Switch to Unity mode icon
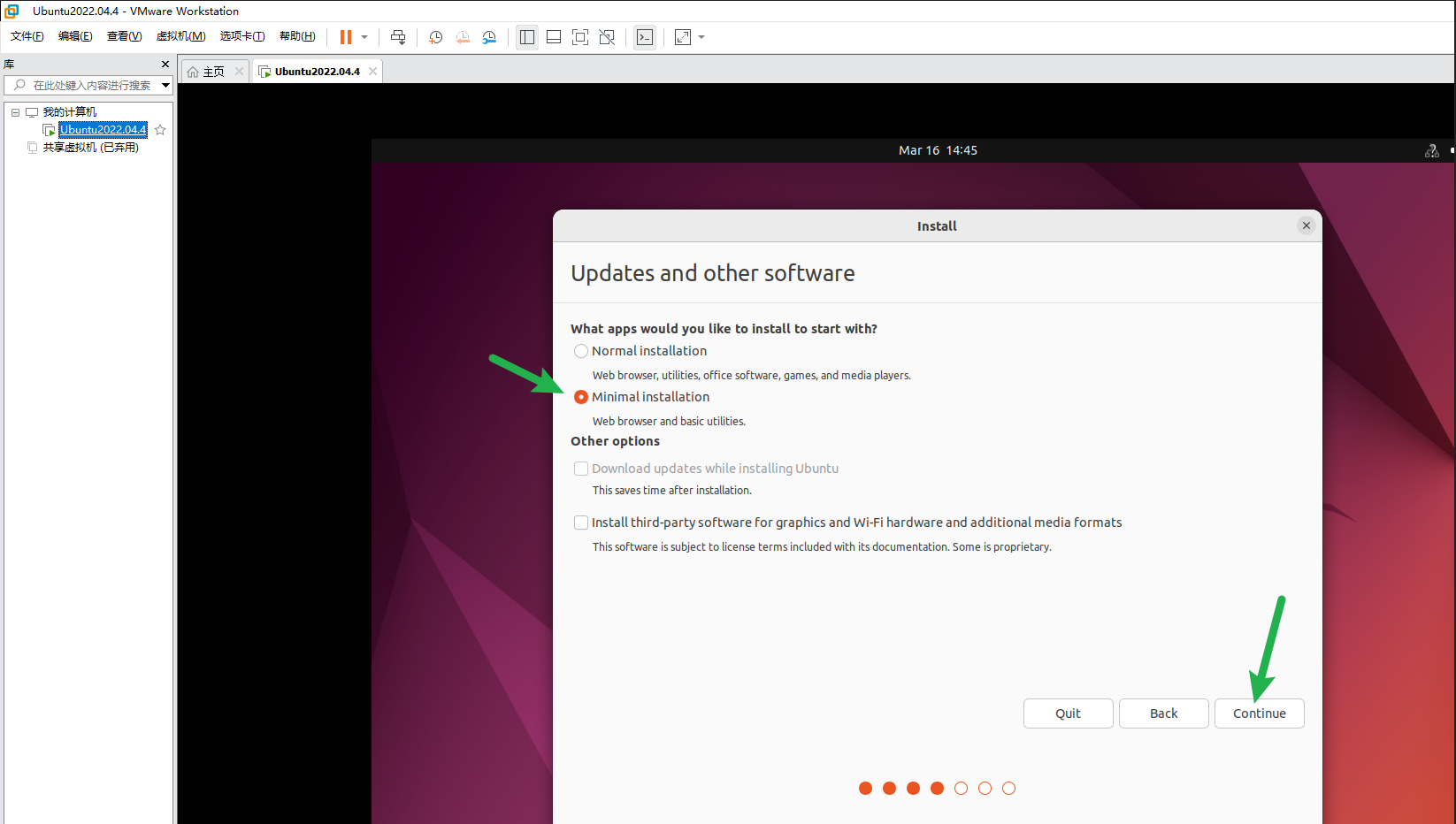 [x=607, y=37]
